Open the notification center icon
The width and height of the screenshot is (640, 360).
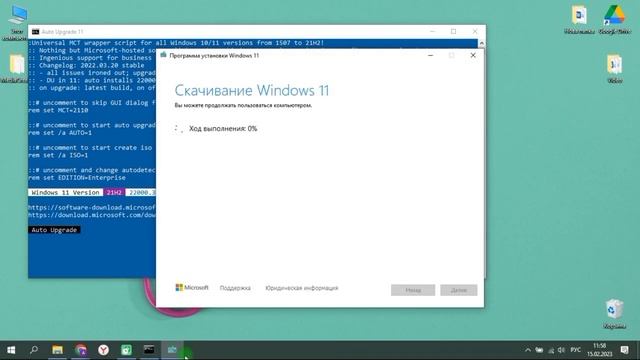(624, 350)
